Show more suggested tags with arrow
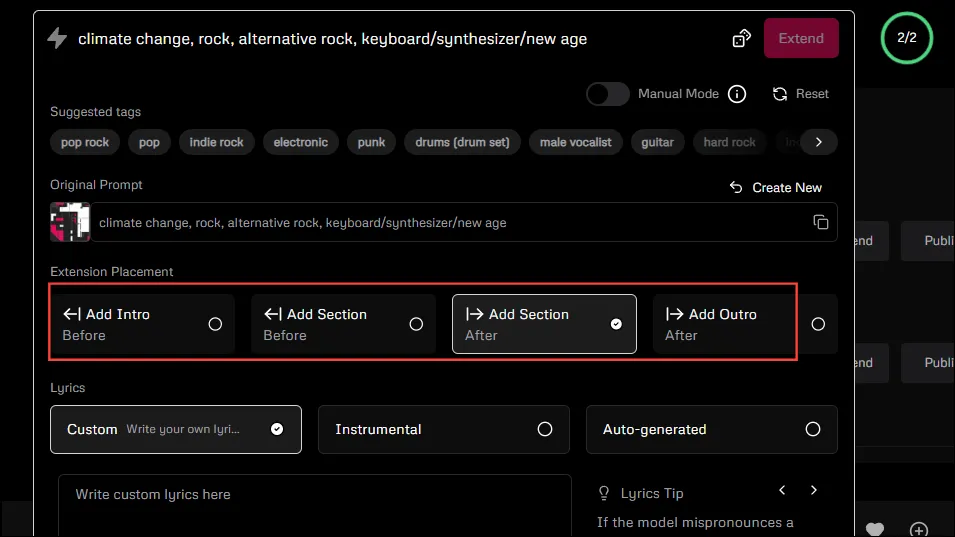The image size is (955, 537). (819, 142)
